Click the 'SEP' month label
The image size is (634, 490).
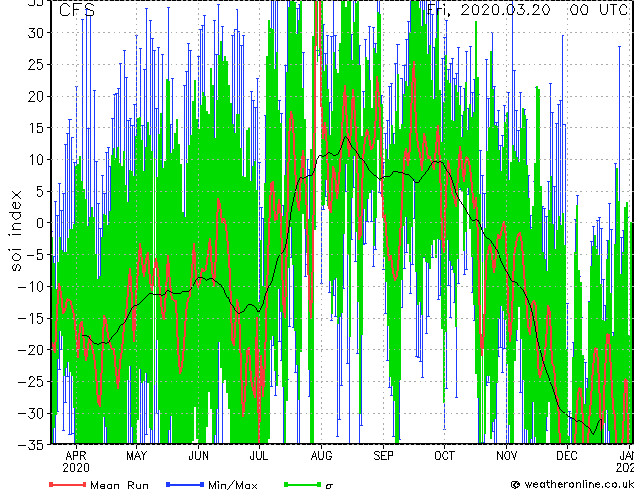(383, 456)
